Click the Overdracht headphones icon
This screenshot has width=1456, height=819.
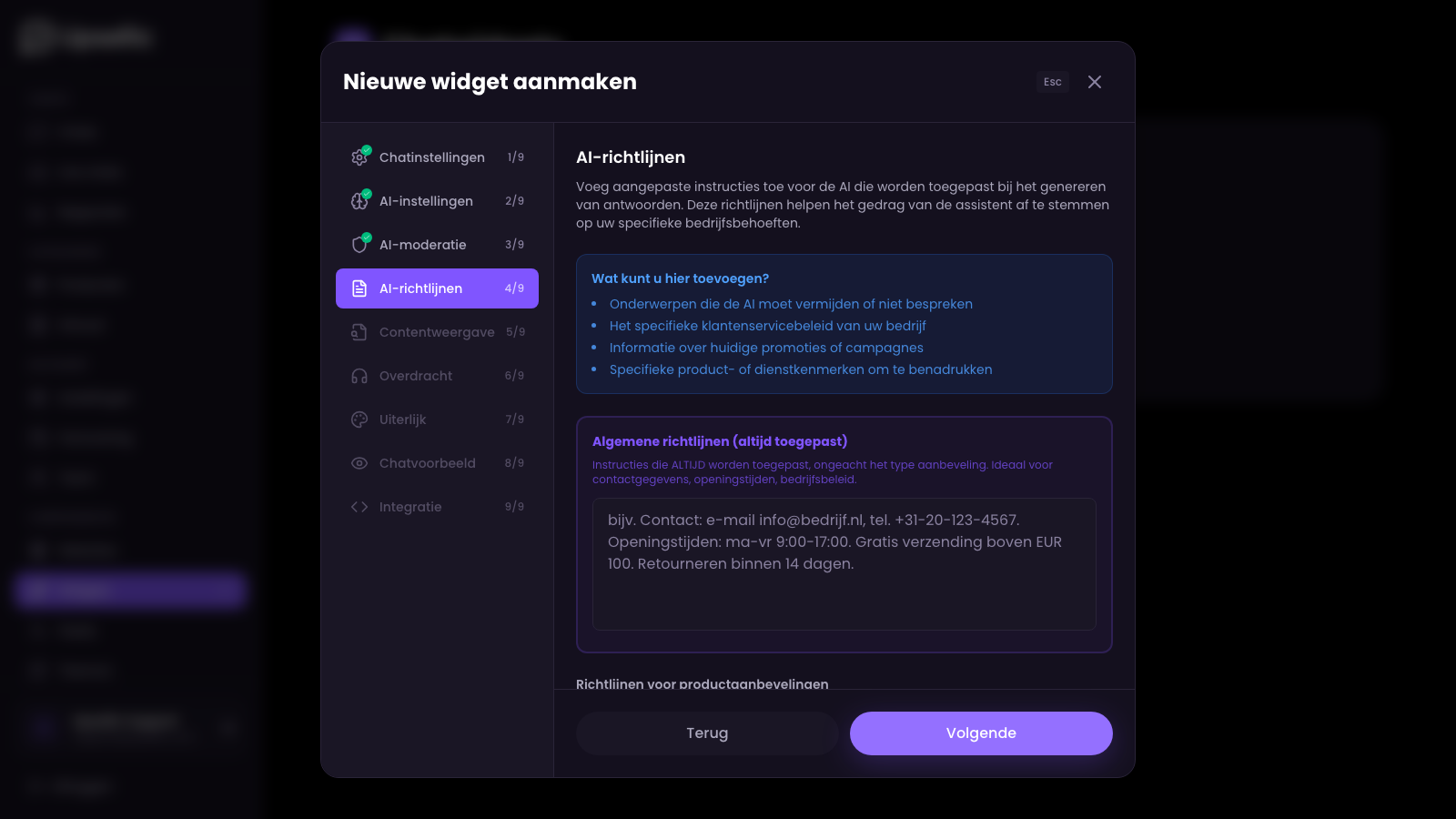pyautogui.click(x=359, y=376)
